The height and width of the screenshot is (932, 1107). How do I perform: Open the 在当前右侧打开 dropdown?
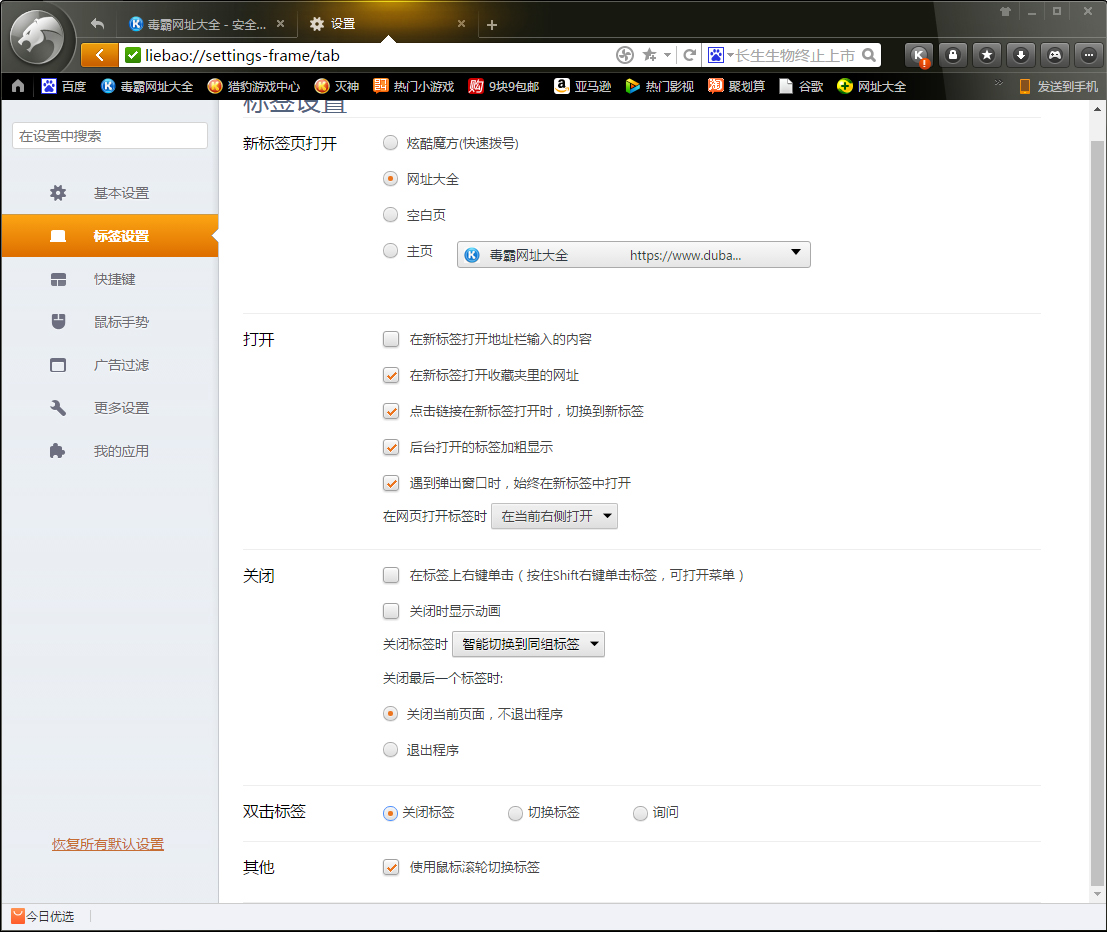[553, 516]
